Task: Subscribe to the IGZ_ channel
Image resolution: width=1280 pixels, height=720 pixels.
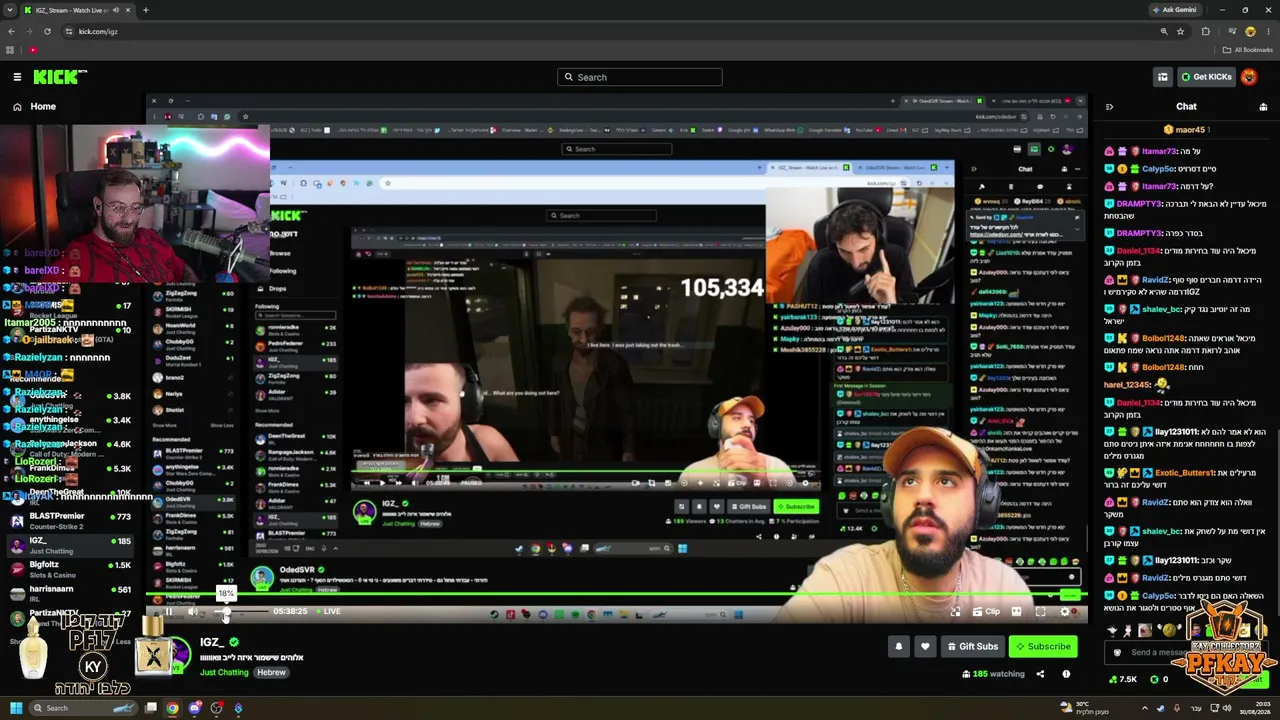Action: [x=1043, y=647]
